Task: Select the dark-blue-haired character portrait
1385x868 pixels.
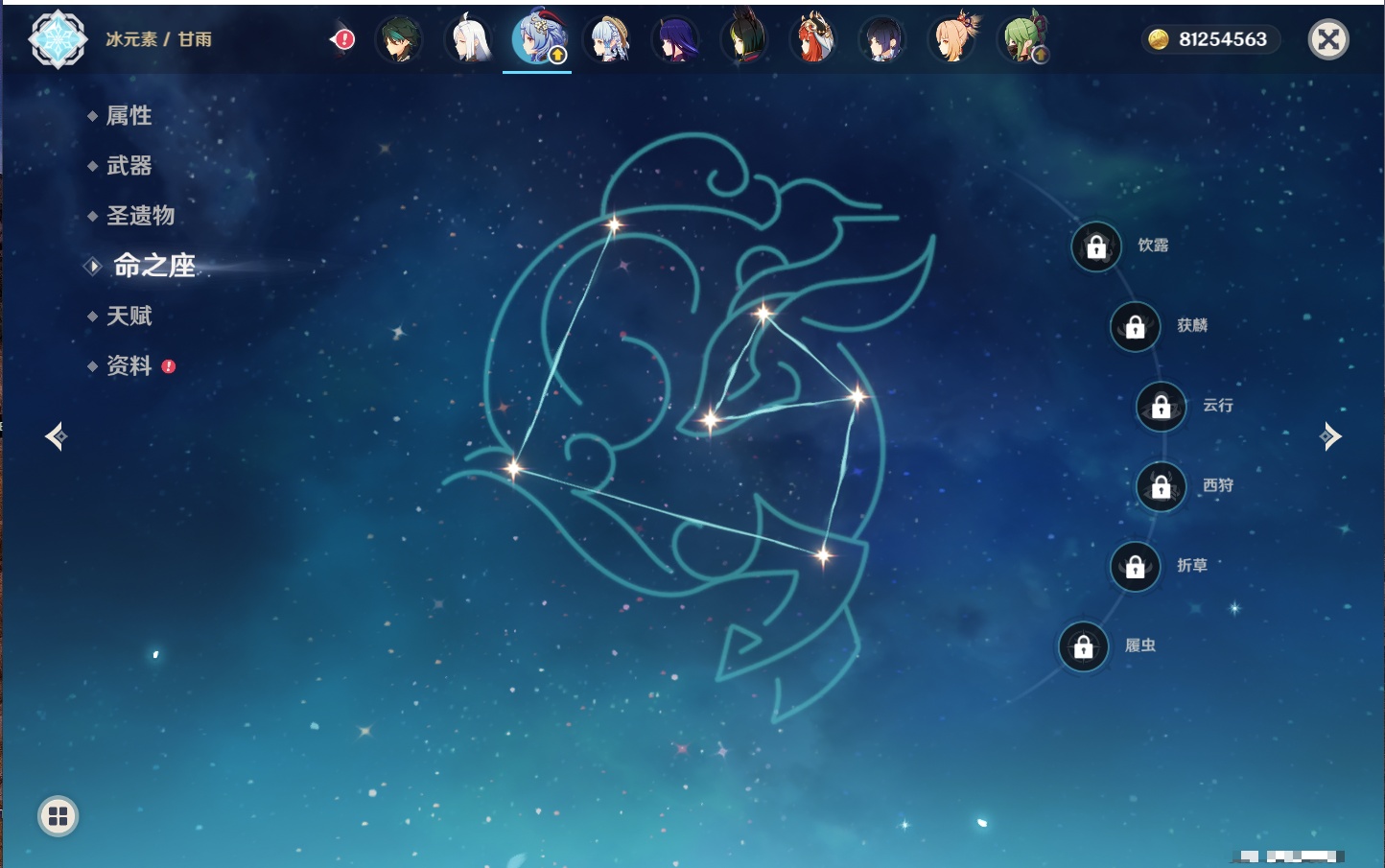Action: click(x=882, y=39)
